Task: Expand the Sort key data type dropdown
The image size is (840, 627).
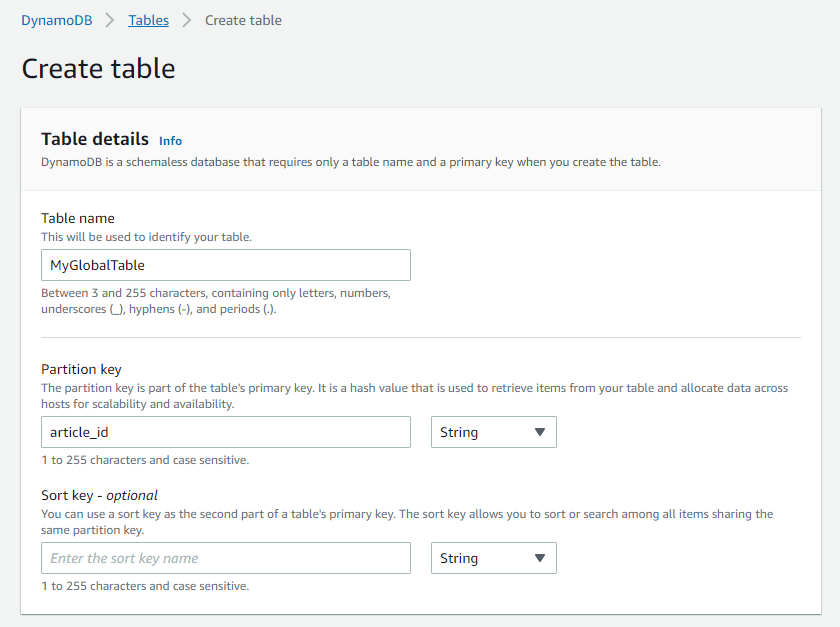Action: coord(493,558)
